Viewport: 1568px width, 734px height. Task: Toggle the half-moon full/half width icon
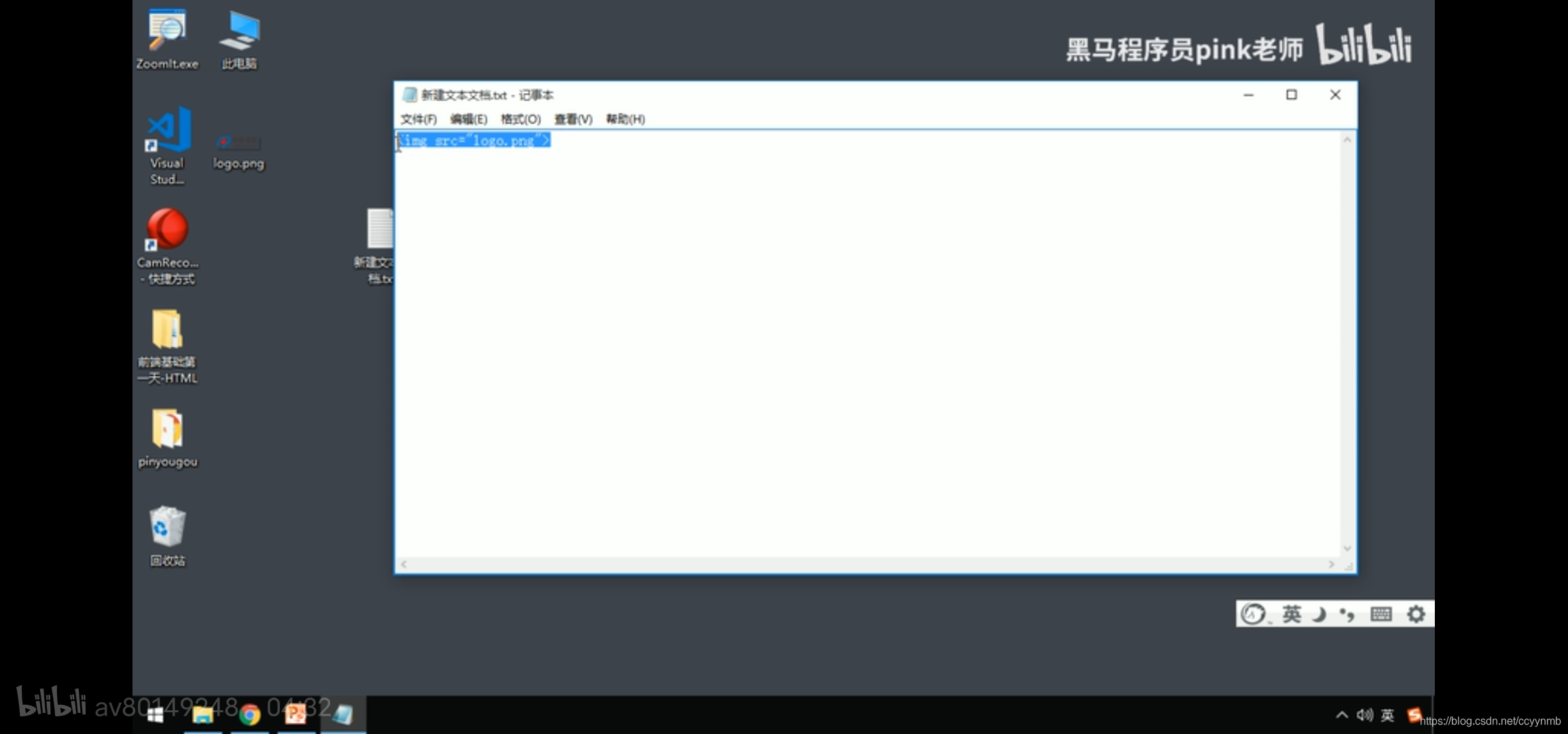click(x=1319, y=614)
